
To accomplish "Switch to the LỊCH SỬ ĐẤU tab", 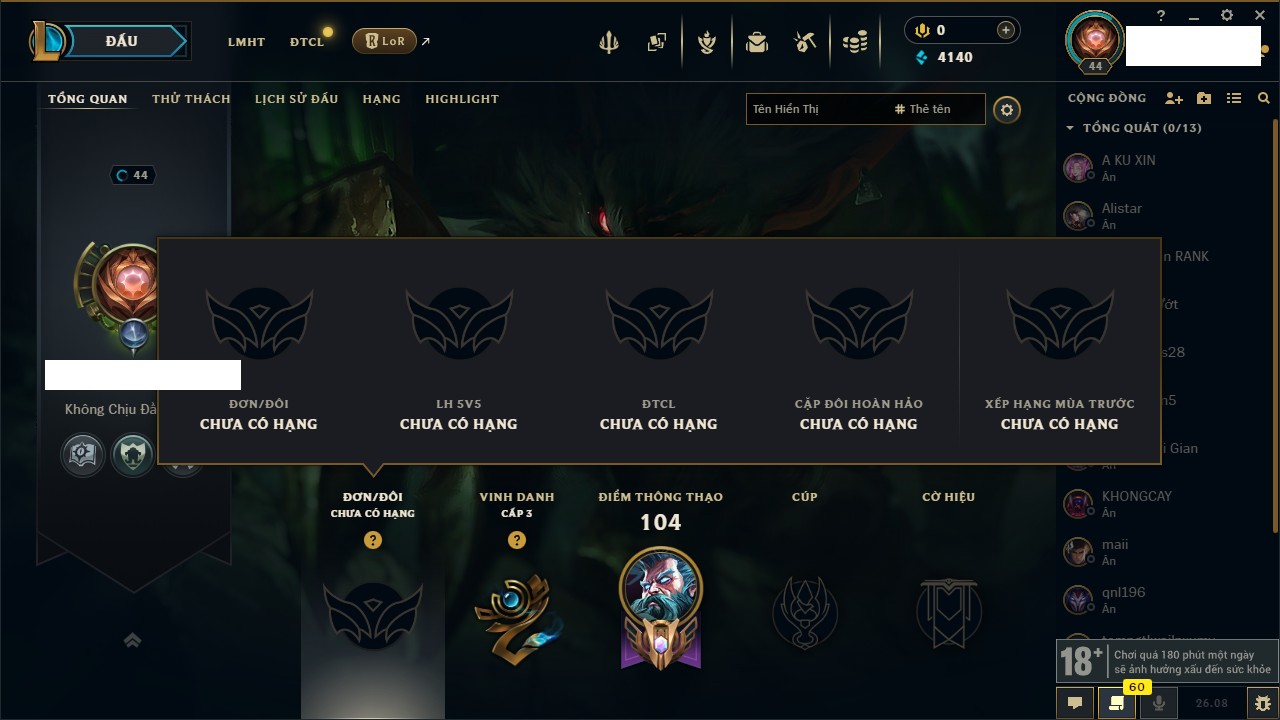I will (296, 99).
